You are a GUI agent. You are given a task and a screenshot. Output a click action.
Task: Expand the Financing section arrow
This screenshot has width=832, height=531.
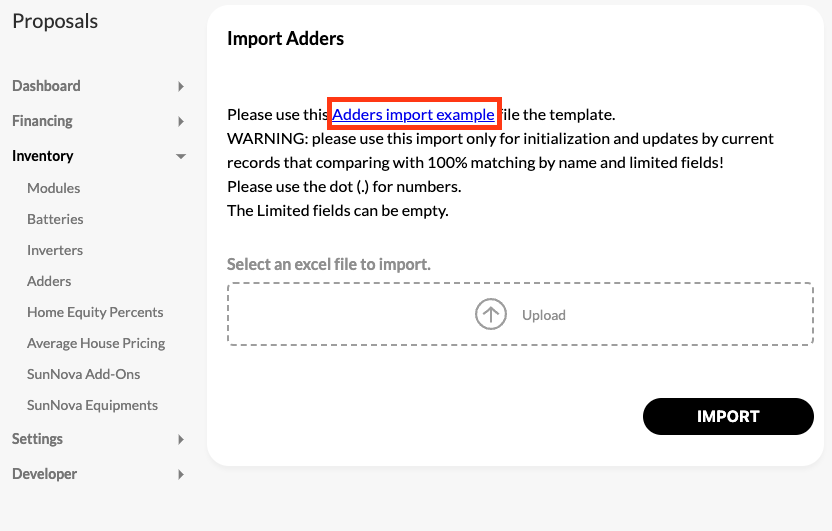click(x=181, y=121)
